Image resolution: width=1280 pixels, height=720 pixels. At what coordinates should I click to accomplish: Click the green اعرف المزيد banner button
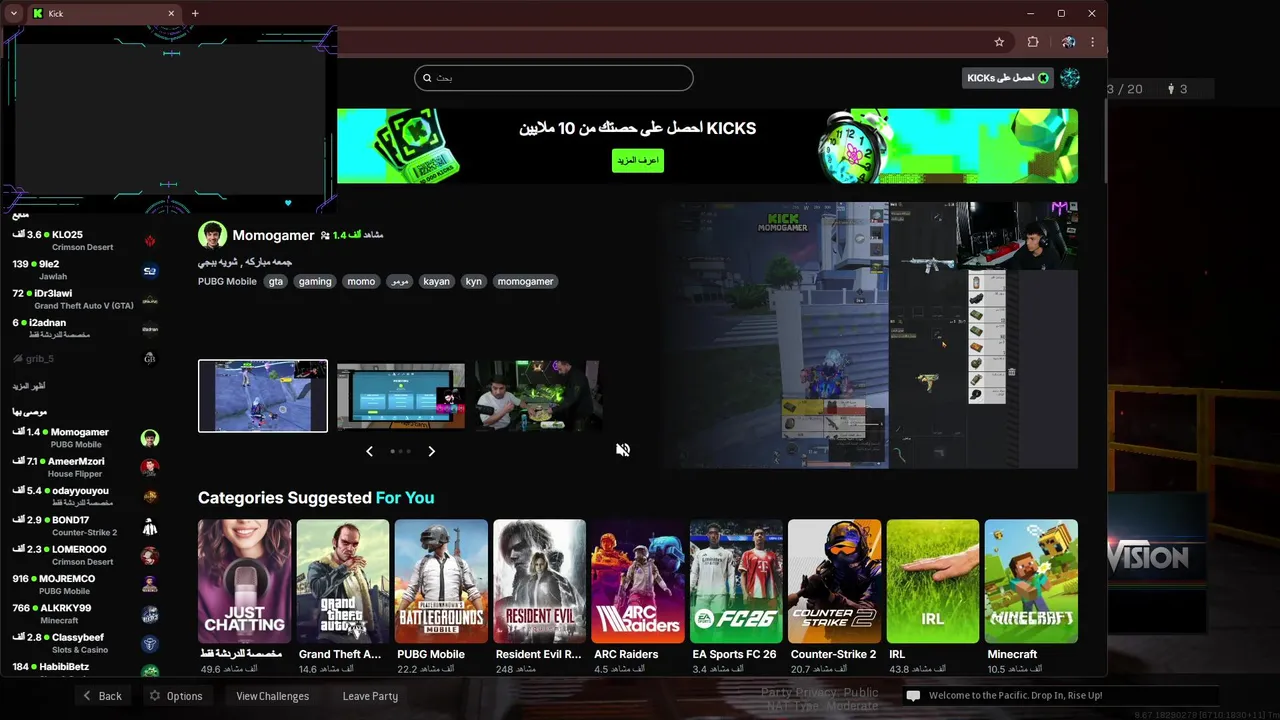[x=638, y=160]
